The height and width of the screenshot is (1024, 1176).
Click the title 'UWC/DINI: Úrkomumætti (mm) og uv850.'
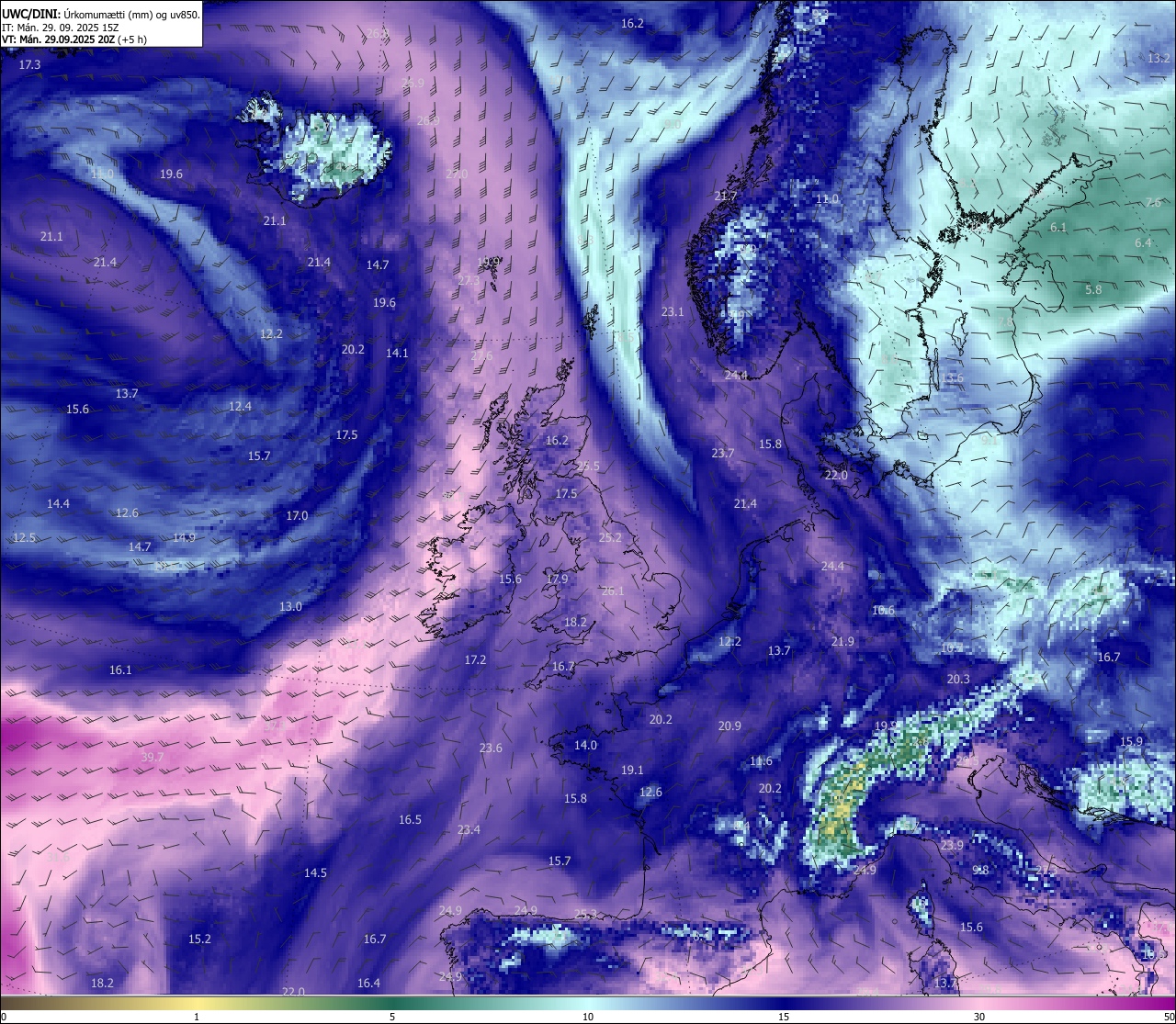pos(100,15)
